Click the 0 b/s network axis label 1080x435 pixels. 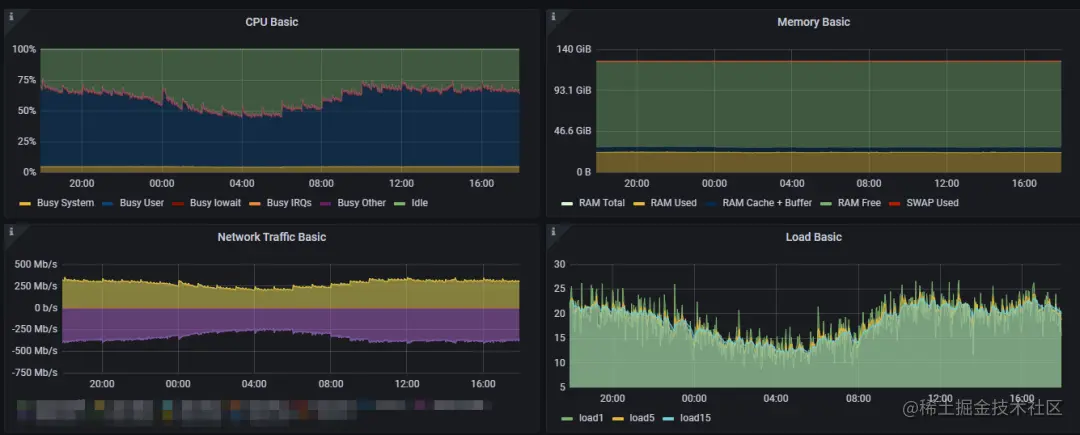click(45, 308)
